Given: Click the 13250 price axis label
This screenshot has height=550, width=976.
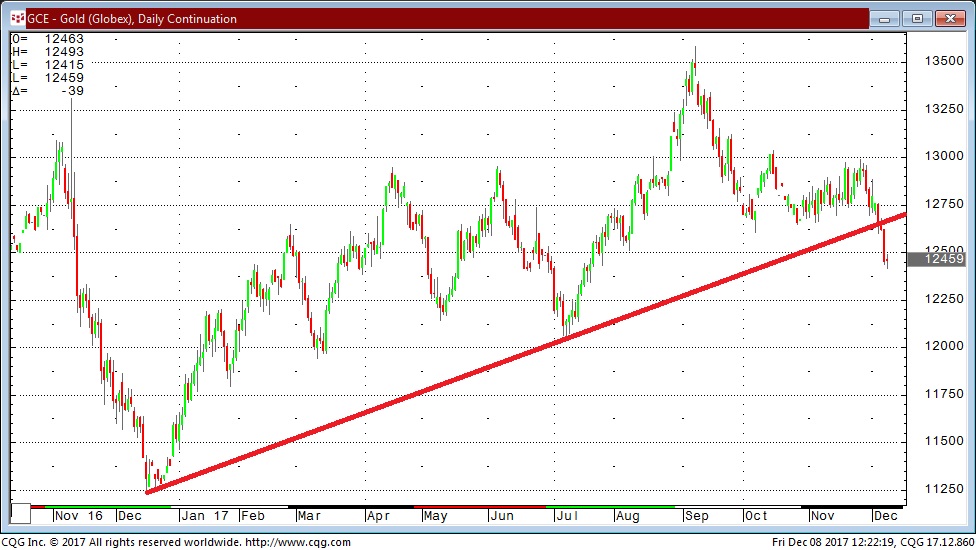Looking at the screenshot, I should point(944,109).
